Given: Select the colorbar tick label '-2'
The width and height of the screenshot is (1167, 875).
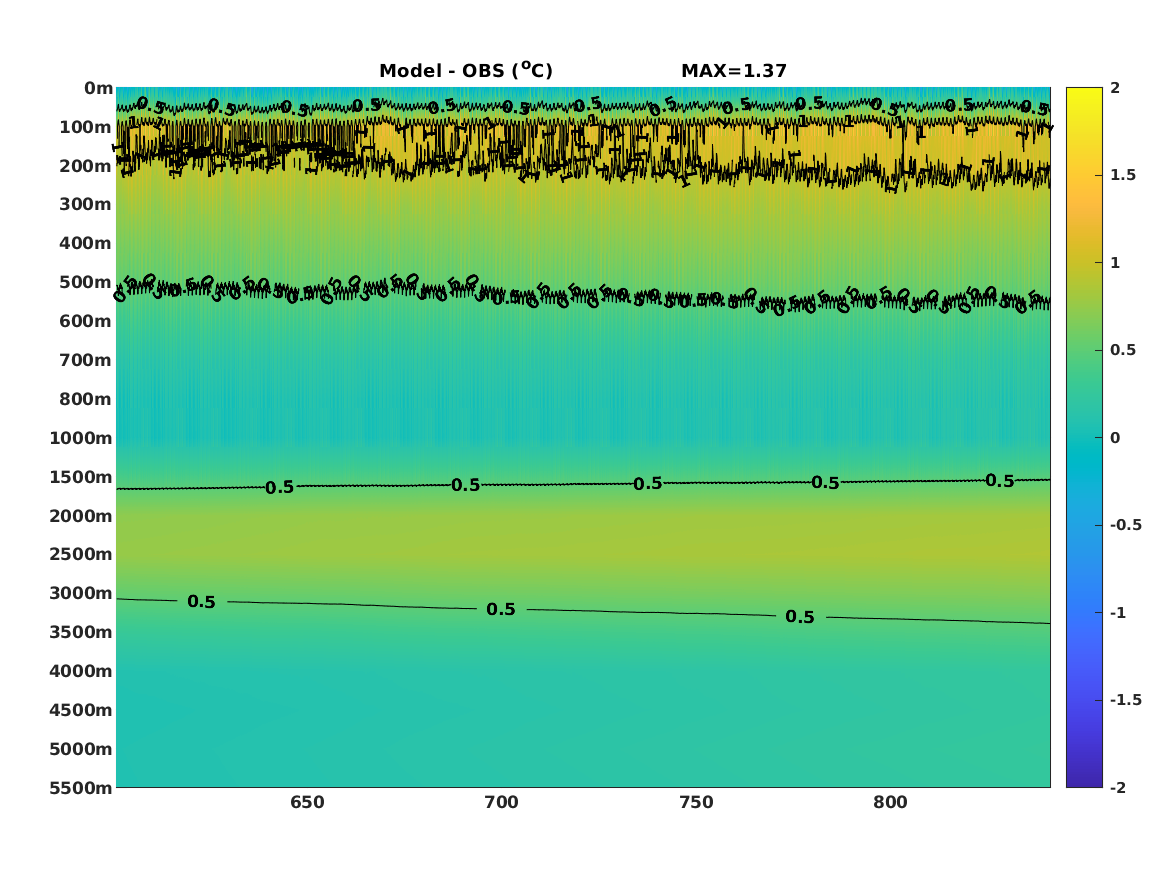Looking at the screenshot, I should (1118, 787).
